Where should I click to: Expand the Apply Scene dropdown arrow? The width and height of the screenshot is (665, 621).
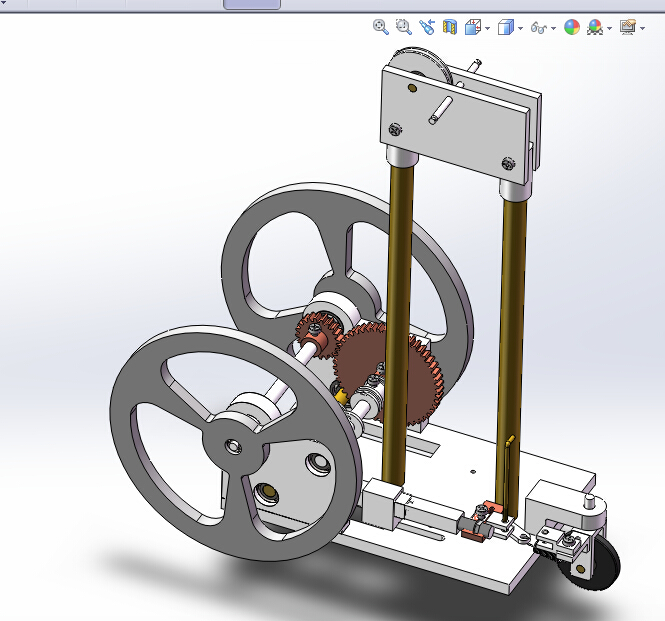coord(609,28)
